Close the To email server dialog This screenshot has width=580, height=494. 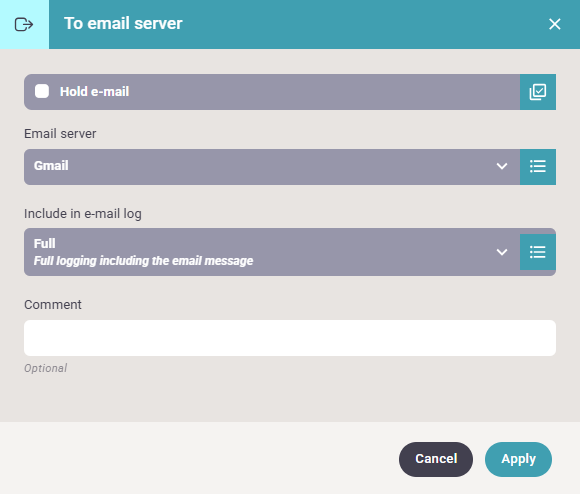tap(554, 24)
